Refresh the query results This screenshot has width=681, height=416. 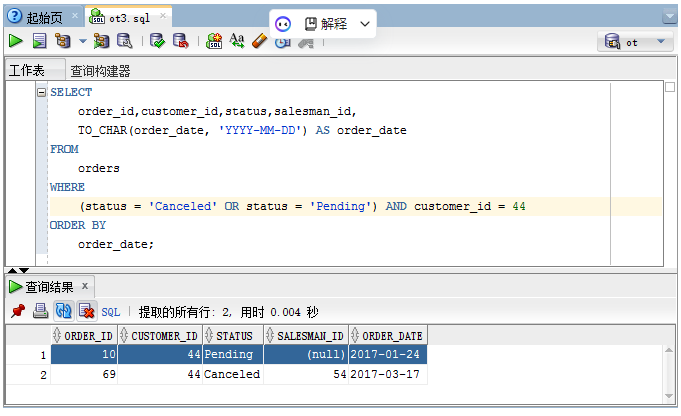63,311
